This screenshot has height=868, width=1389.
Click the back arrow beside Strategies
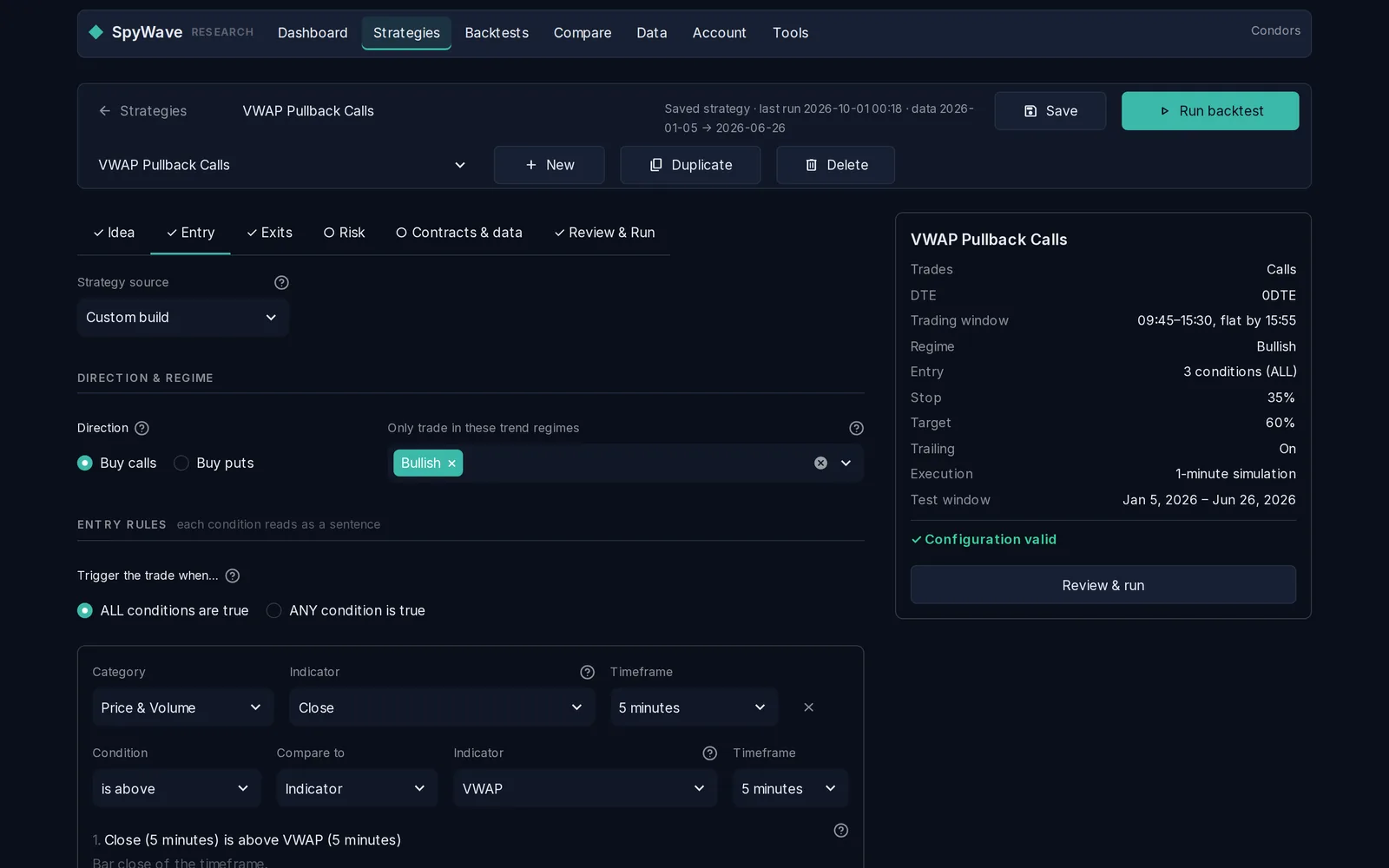pyautogui.click(x=105, y=111)
